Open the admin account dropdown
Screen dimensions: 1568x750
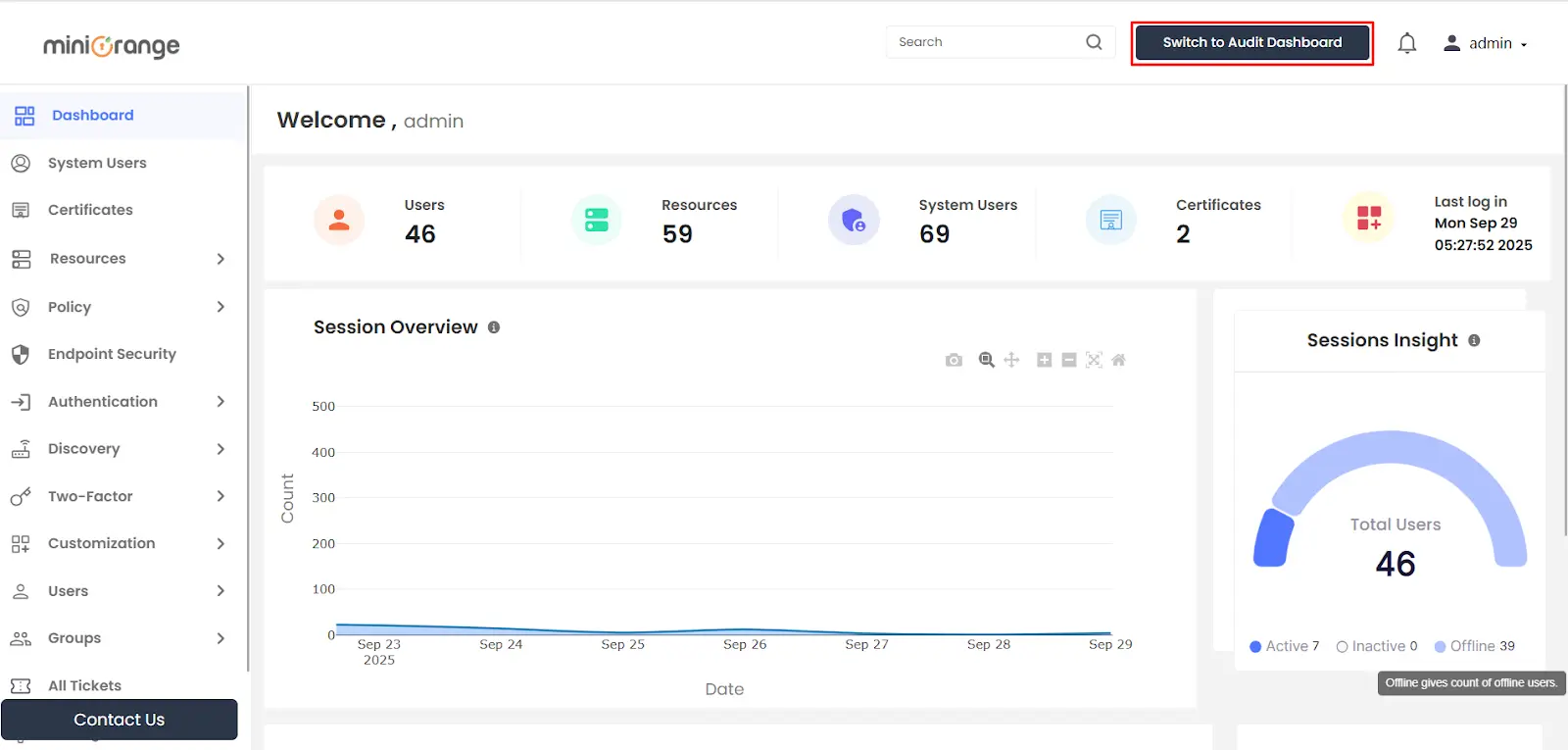click(1485, 43)
